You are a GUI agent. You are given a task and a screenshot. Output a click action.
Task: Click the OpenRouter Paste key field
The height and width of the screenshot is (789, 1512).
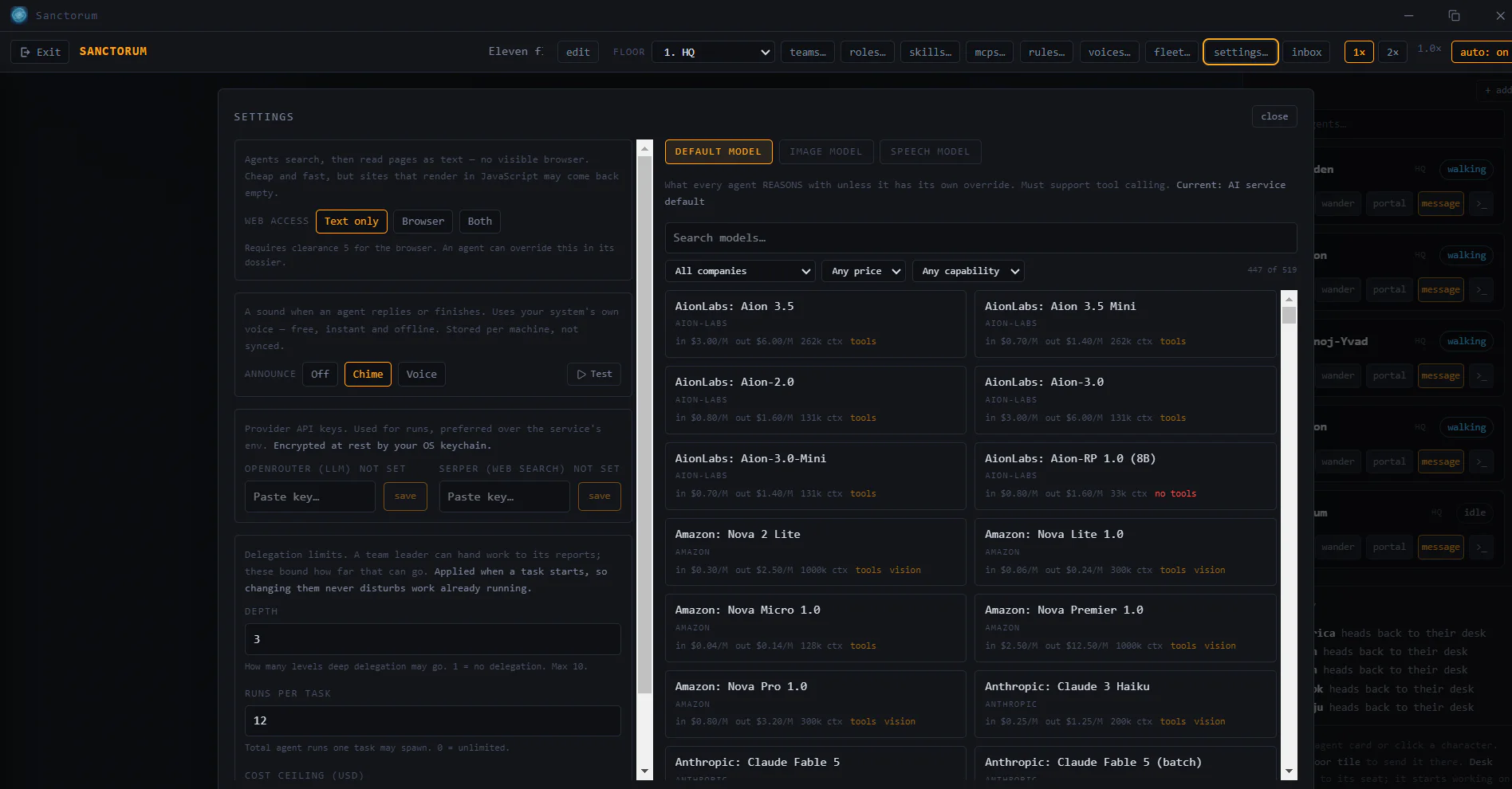click(310, 497)
